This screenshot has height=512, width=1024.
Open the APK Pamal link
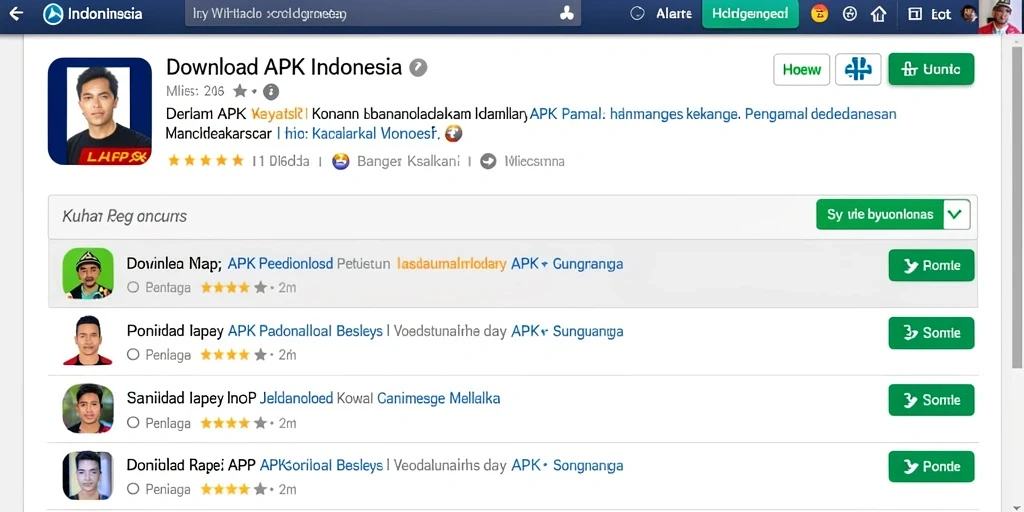[567, 114]
